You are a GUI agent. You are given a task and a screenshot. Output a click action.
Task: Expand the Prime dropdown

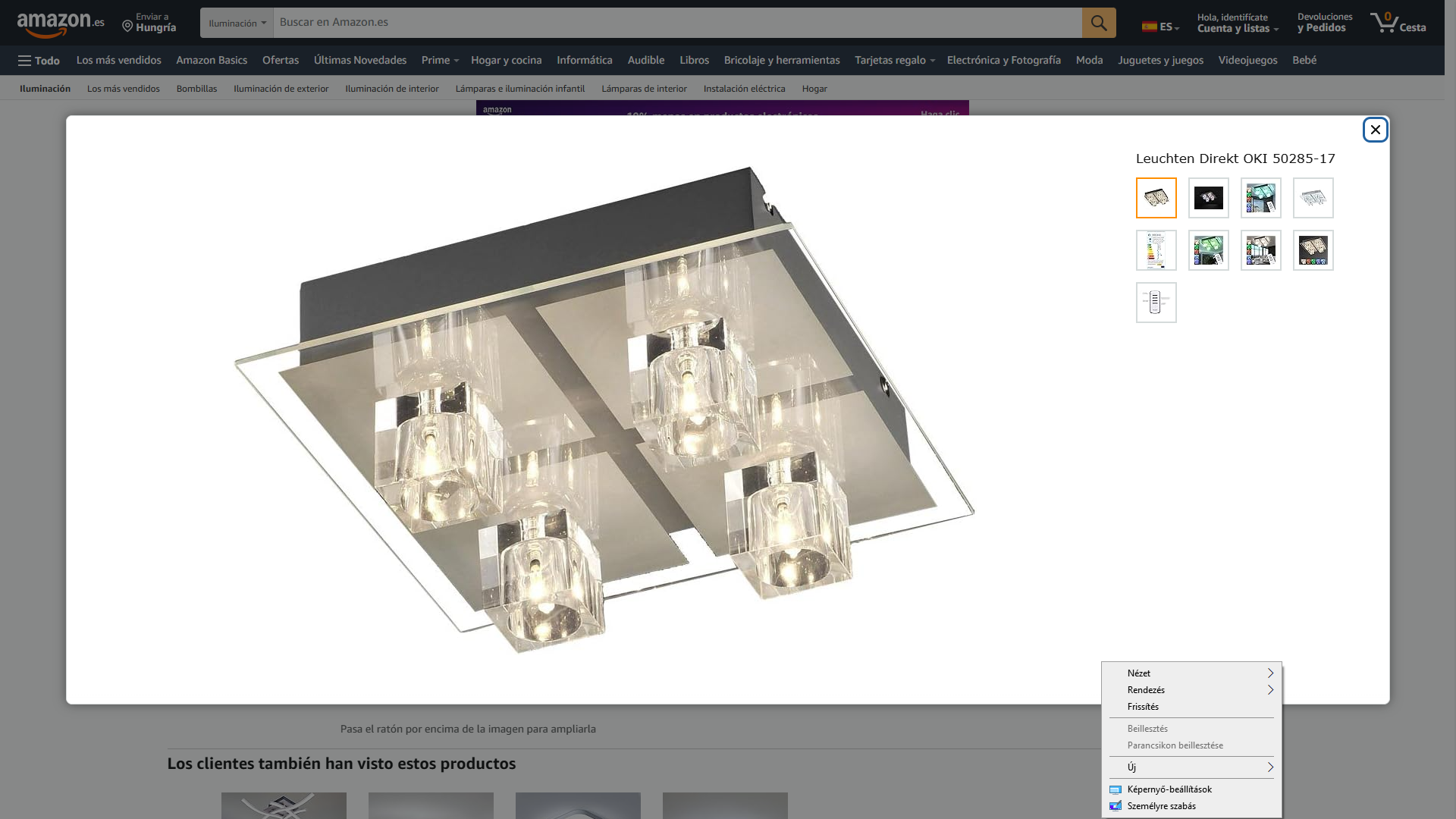click(x=440, y=60)
